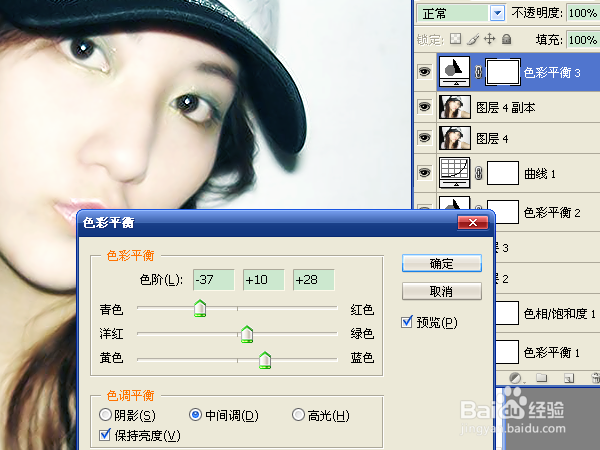Click the 图层 4 副本 layer thumbnail
Screen dimensions: 600x450
455,107
